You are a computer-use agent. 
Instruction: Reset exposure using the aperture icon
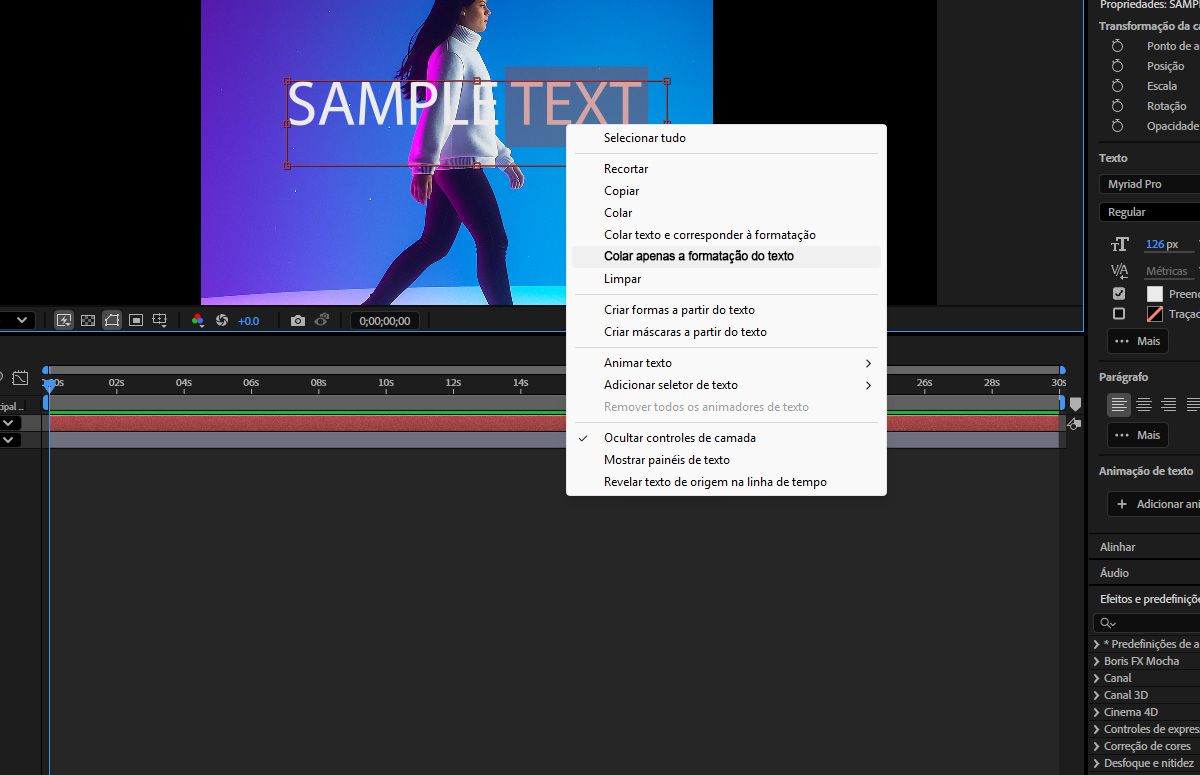pos(224,321)
